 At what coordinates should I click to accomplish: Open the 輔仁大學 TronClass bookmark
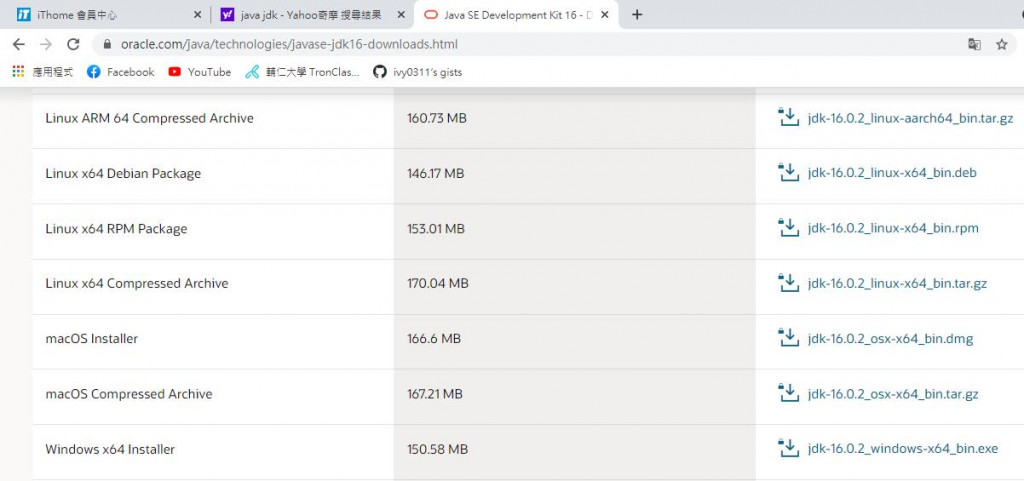pyautogui.click(x=302, y=72)
